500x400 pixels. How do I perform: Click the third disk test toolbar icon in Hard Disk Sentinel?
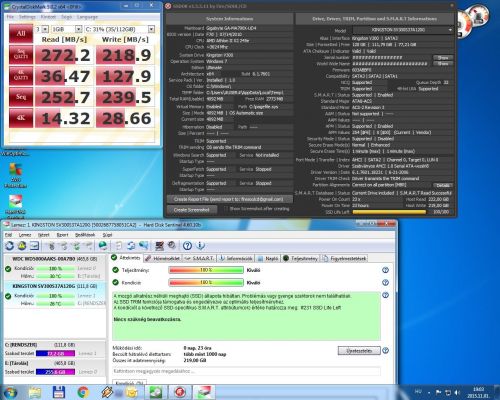pyautogui.click(x=77, y=246)
